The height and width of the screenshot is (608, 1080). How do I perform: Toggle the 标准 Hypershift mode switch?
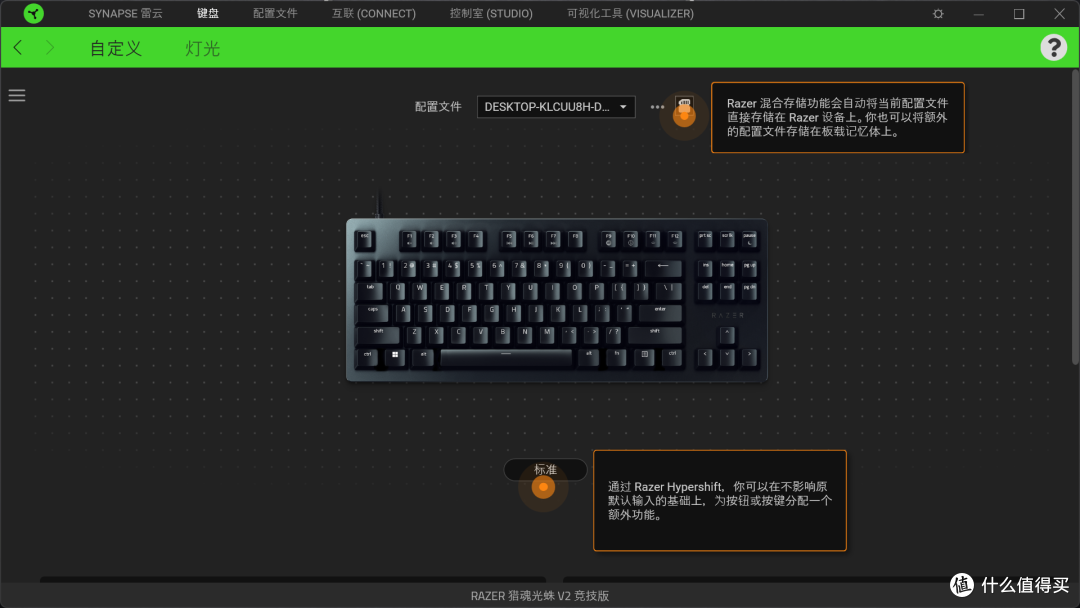tap(545, 470)
